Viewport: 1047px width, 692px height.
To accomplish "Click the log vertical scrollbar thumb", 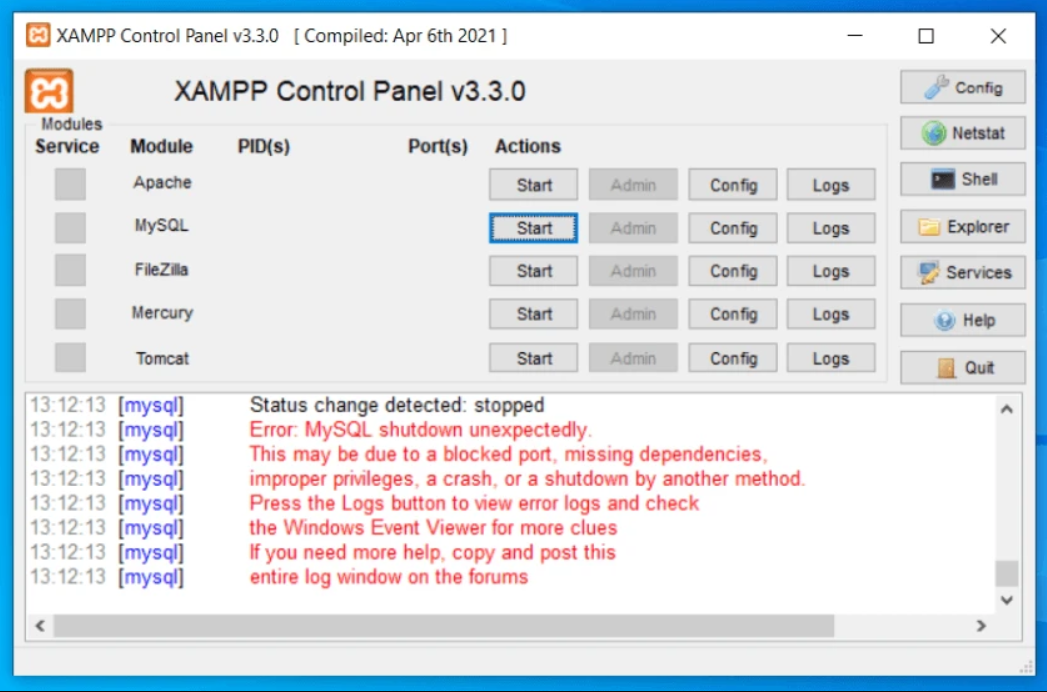I will click(x=1007, y=573).
